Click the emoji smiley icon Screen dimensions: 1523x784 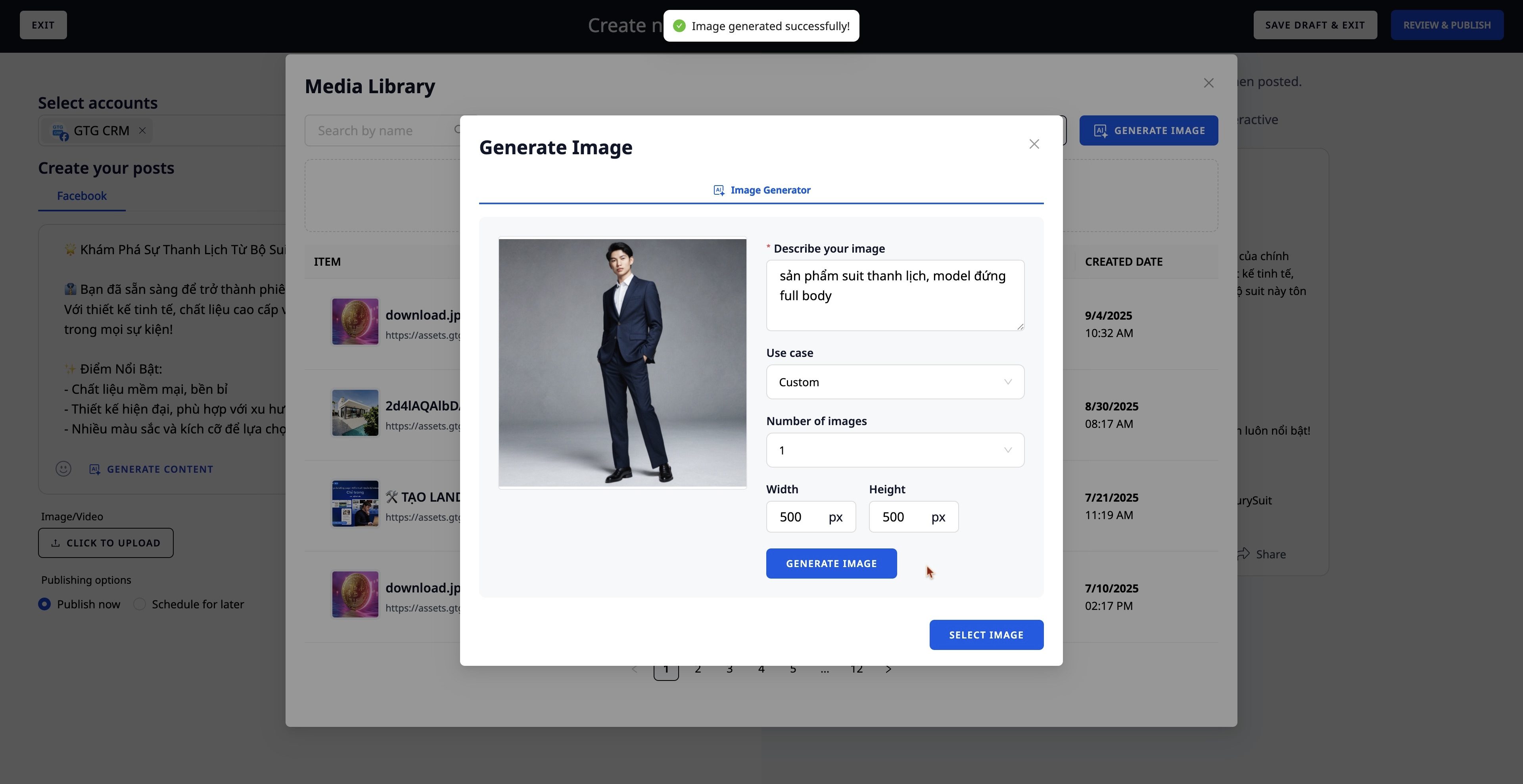click(63, 469)
